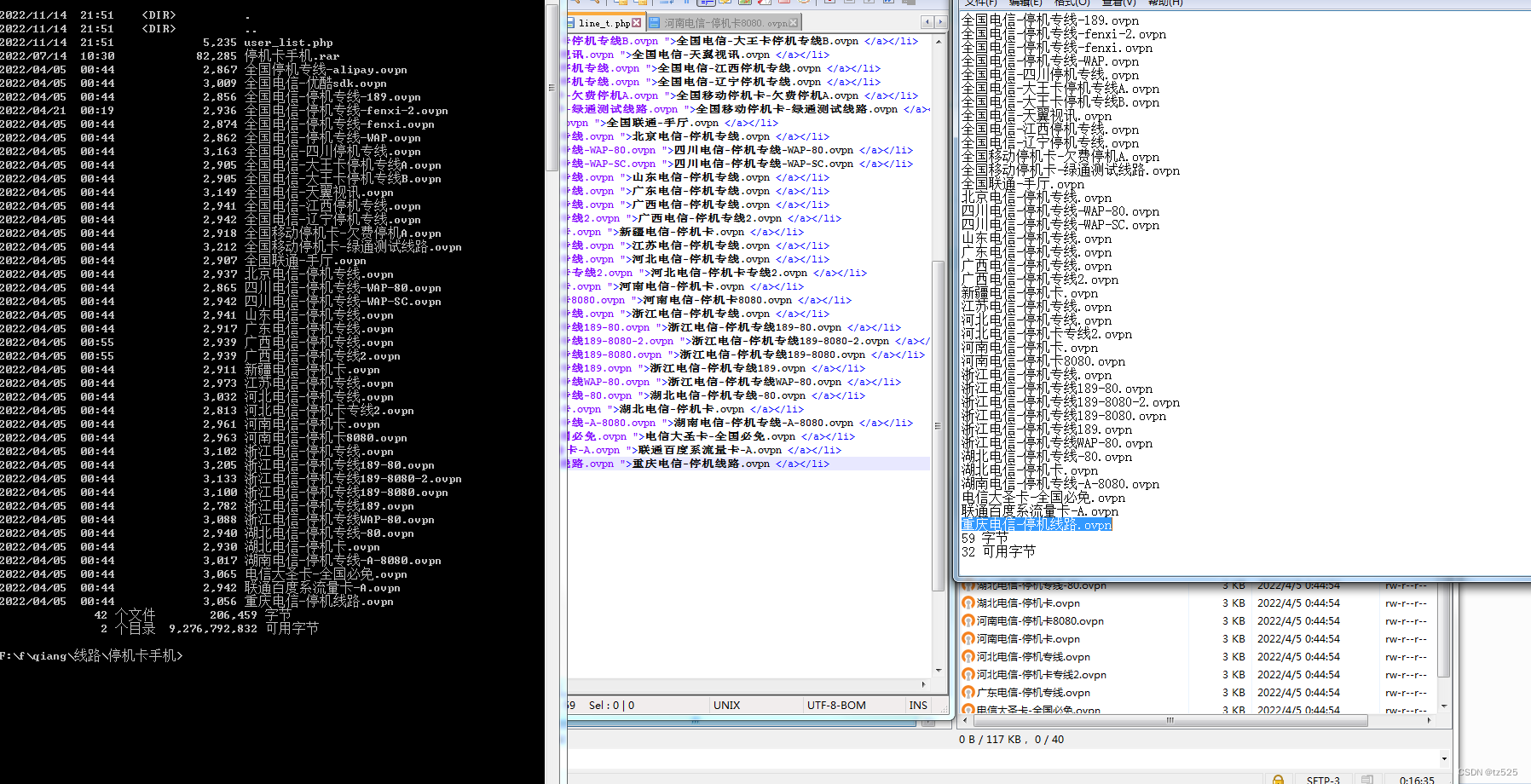Click 停机卡手机.rar in the console listing
Viewport: 1531px width, 784px height.
(x=292, y=55)
